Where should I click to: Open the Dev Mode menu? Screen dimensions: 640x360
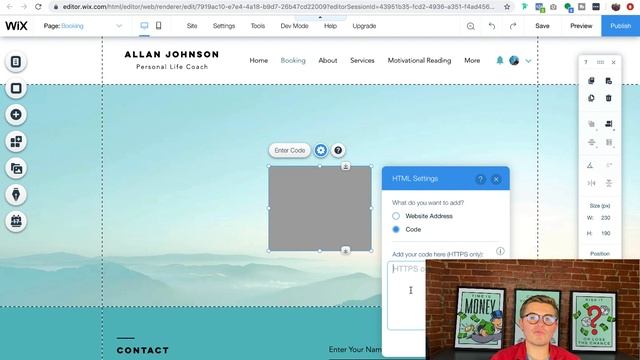[x=294, y=26]
